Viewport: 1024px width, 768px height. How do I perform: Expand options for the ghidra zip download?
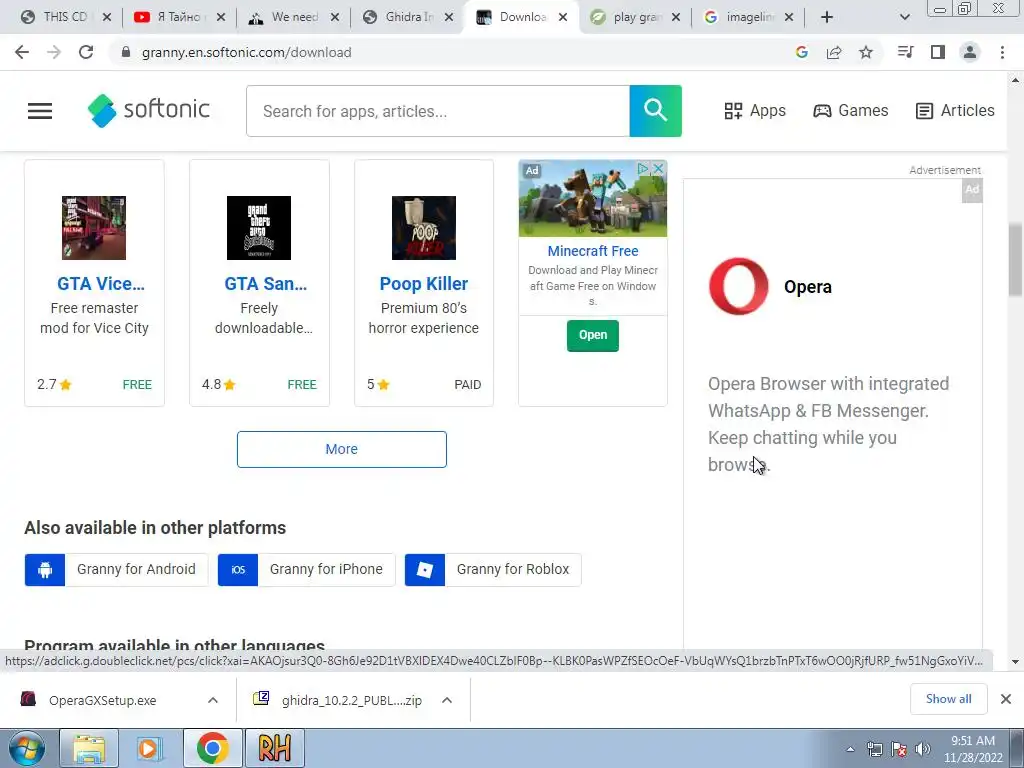point(447,700)
